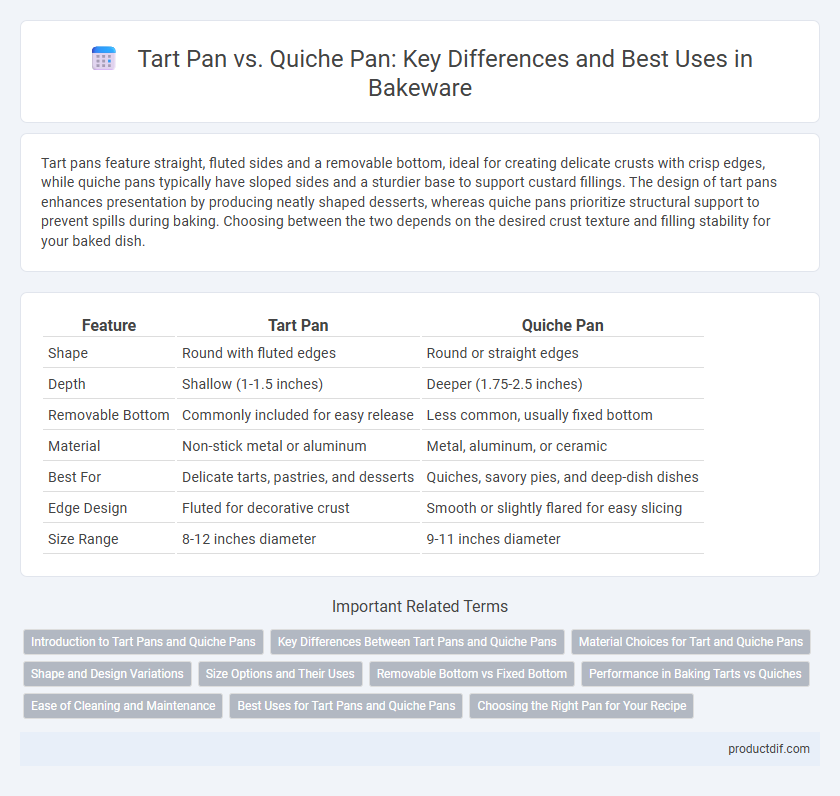Image resolution: width=840 pixels, height=796 pixels.
Task: Open Key Differences Between Tart Pans and Quiche Pans
Action: point(417,642)
